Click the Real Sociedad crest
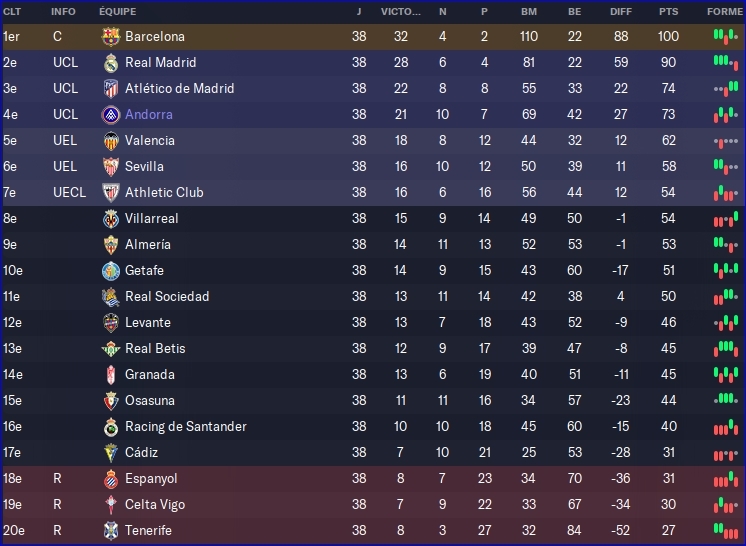The image size is (746, 546). [x=111, y=296]
